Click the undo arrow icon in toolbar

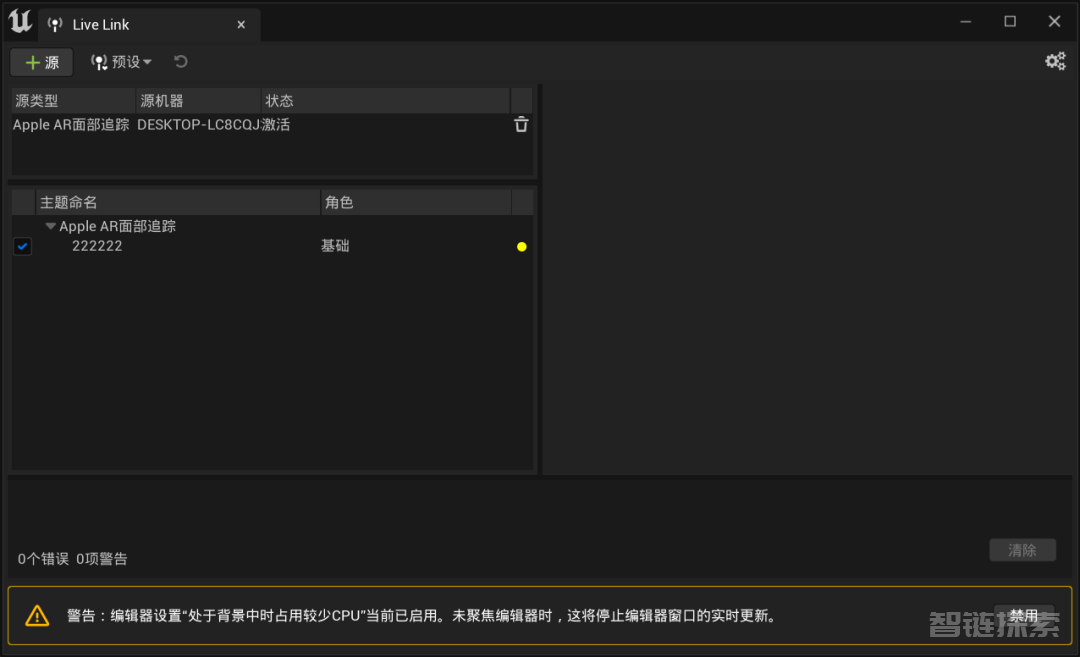tap(181, 62)
